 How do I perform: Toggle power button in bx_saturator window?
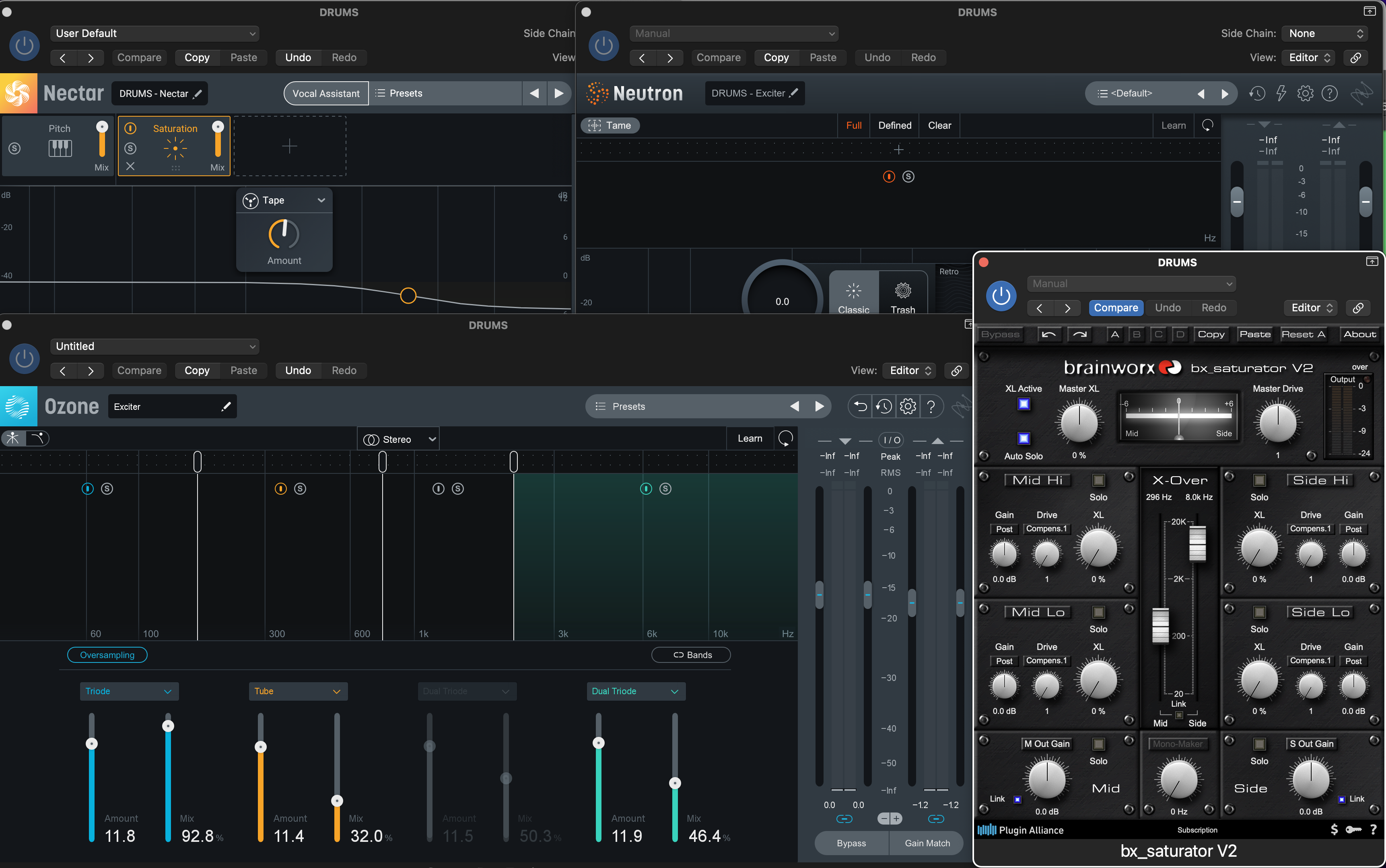(1001, 296)
